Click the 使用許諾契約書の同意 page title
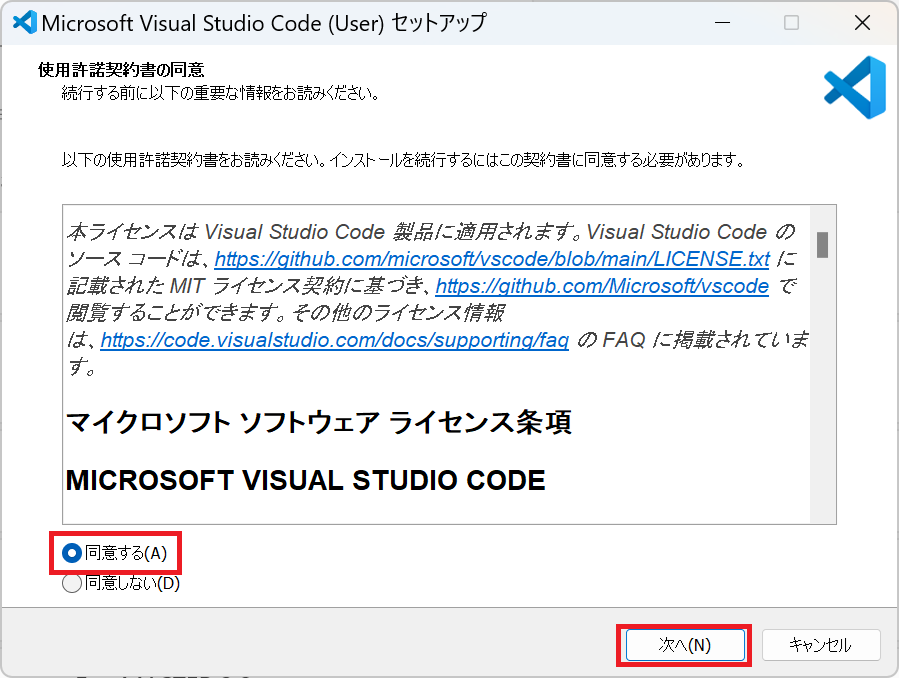The height and width of the screenshot is (678, 899). click(x=121, y=70)
